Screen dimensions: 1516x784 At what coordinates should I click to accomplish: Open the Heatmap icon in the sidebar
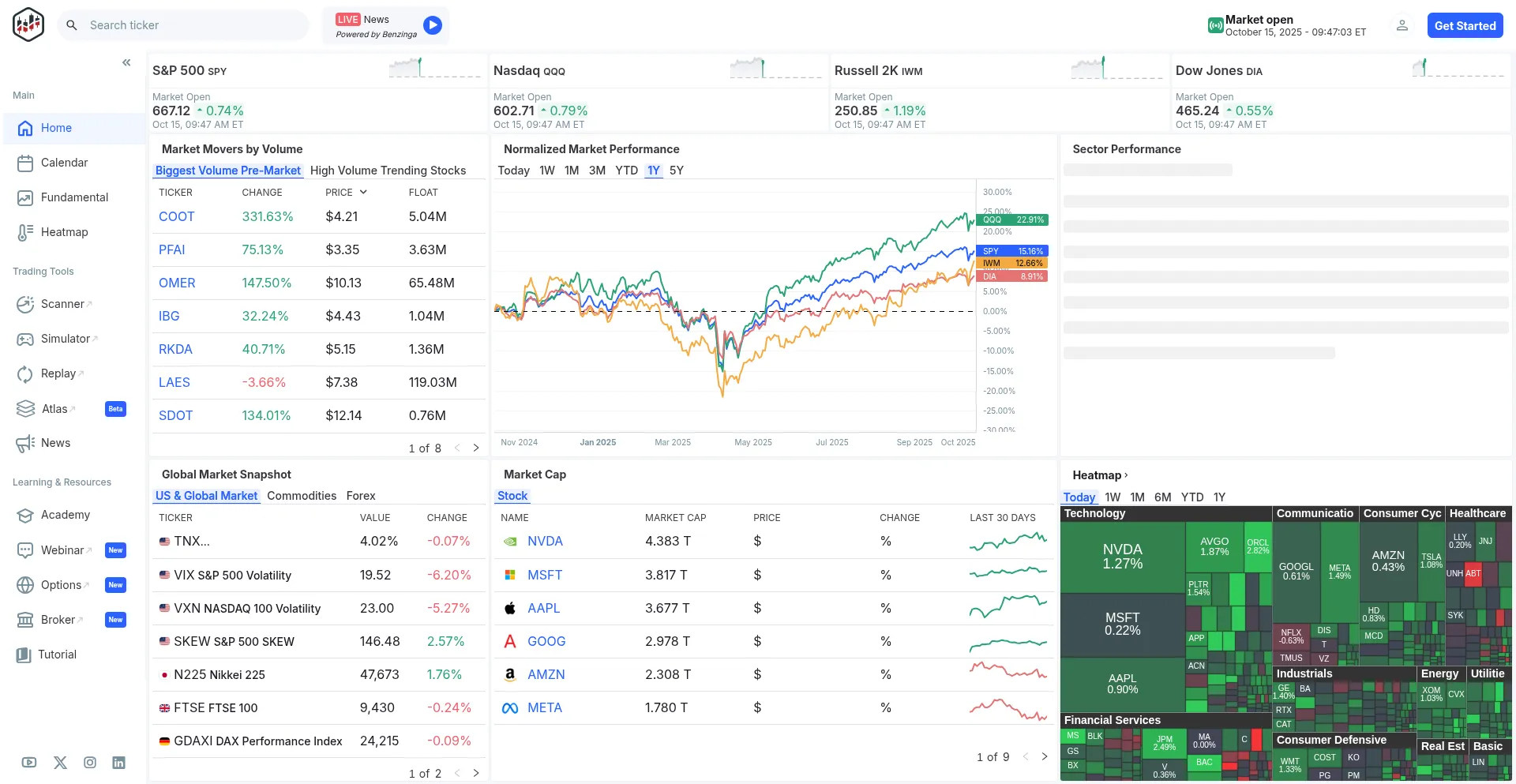(x=25, y=232)
